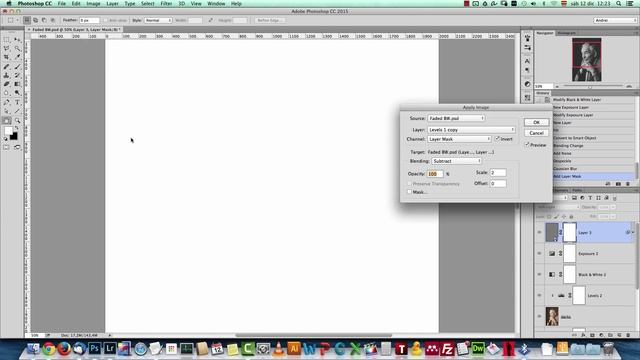The height and width of the screenshot is (360, 640).
Task: Select the Path Selection tool
Action: point(7,111)
